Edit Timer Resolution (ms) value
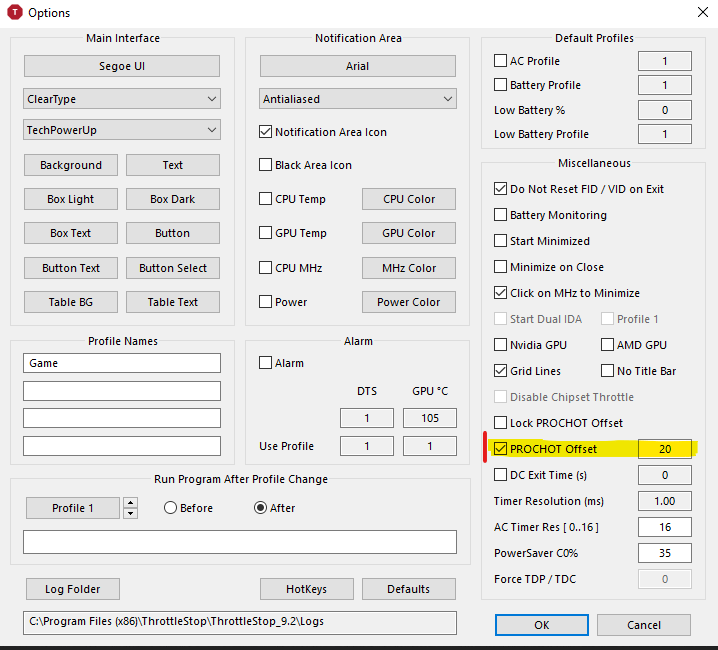Screen dimensions: 718x650 pyautogui.click(x=665, y=501)
